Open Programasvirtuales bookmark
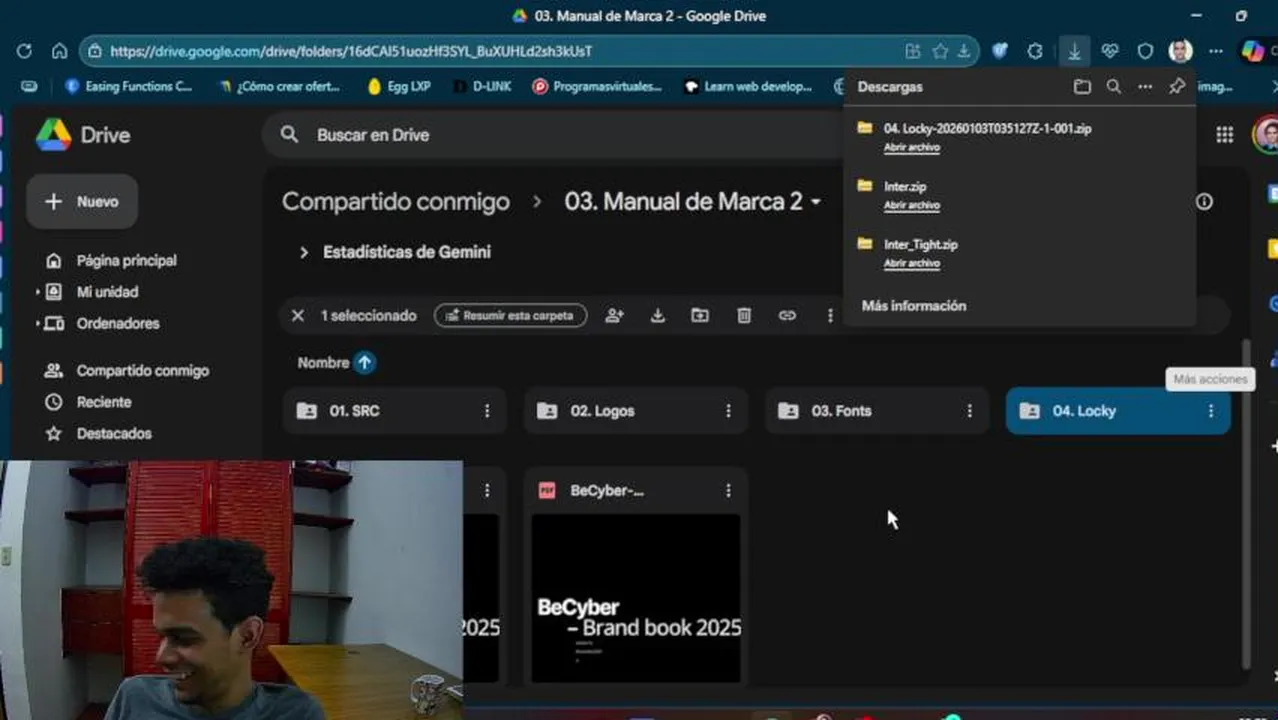Screen dimensions: 1278x720 coord(597,87)
